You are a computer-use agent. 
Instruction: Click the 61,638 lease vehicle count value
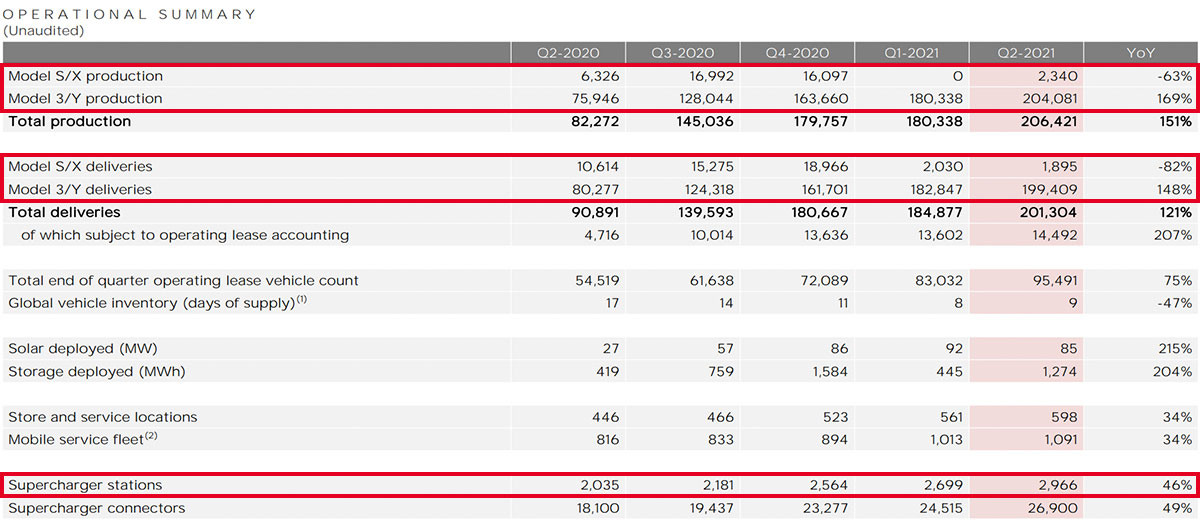coord(711,281)
